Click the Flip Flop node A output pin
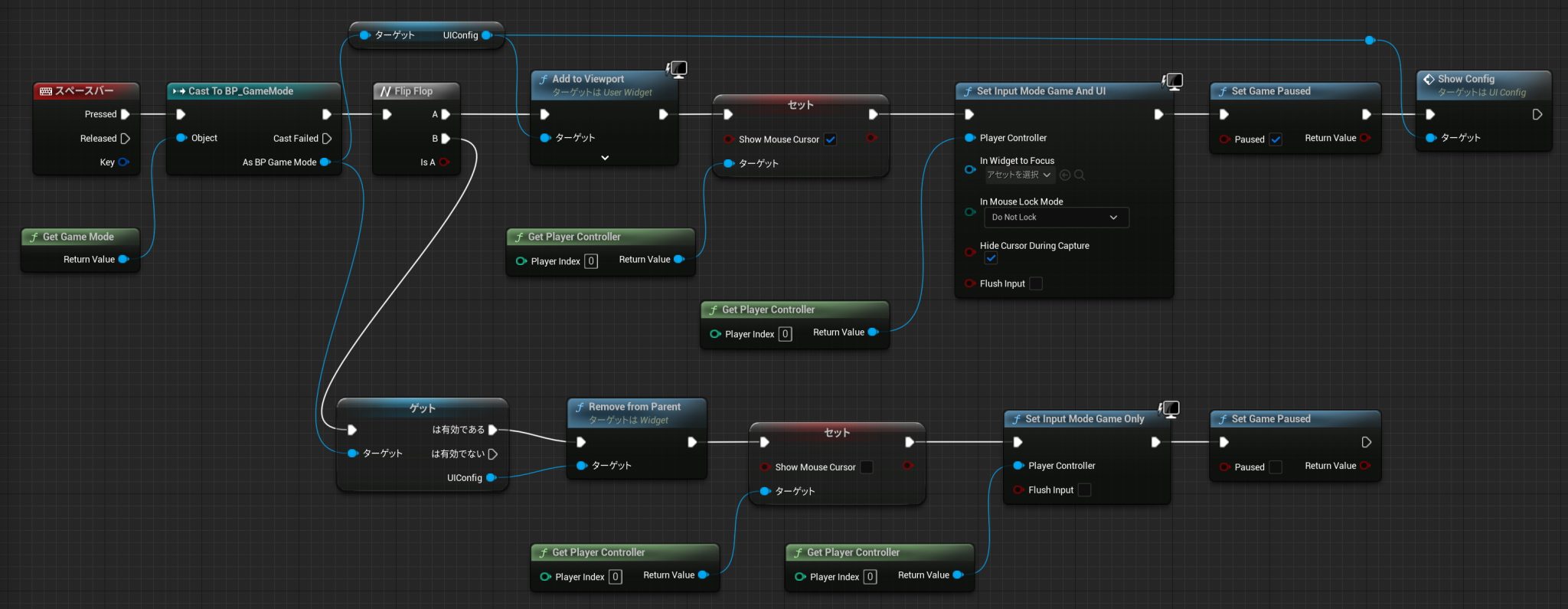The width and height of the screenshot is (1568, 609). [x=446, y=115]
